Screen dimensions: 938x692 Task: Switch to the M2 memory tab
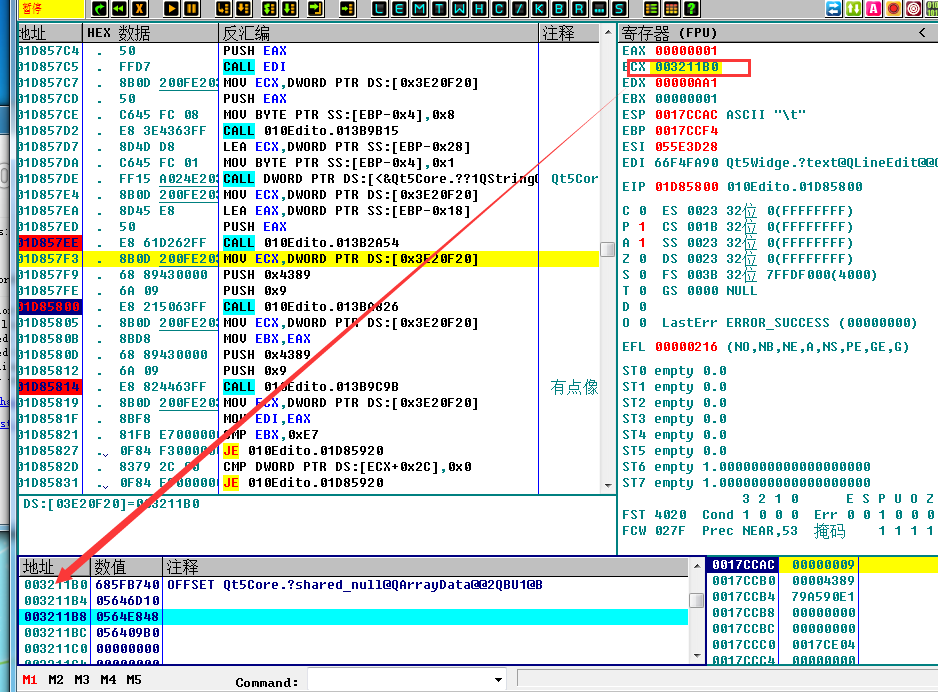tap(56, 679)
